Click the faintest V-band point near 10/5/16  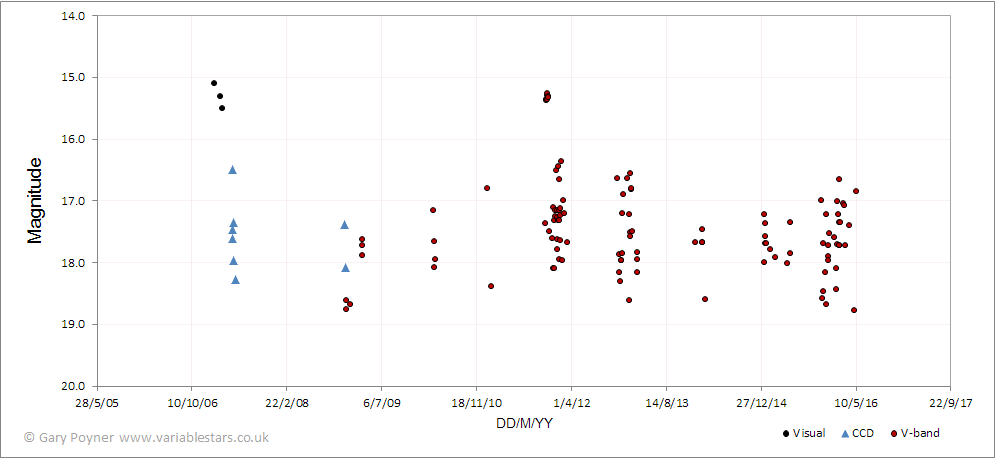(x=853, y=310)
